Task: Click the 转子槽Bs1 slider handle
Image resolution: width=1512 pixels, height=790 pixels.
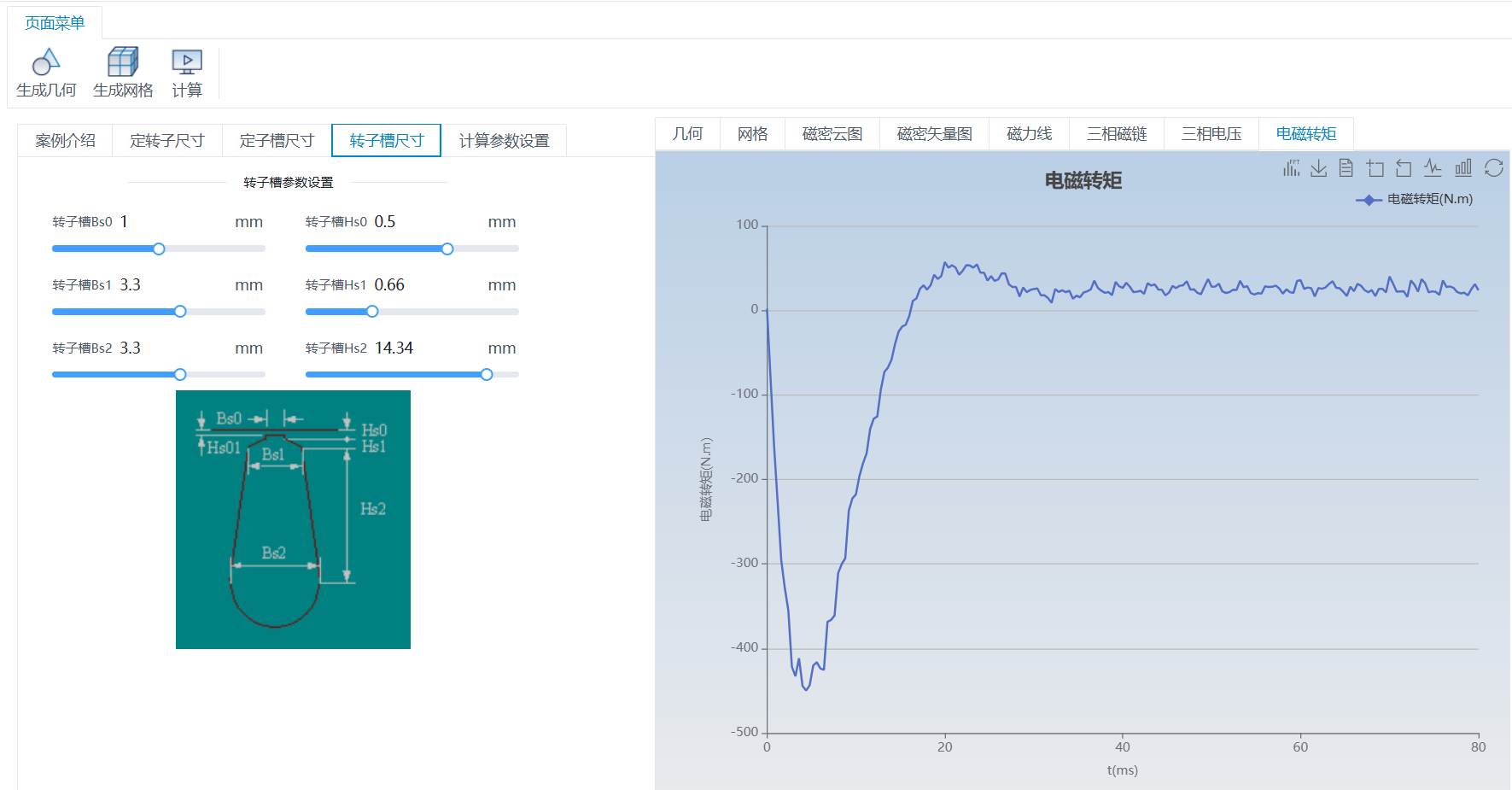Action: [180, 312]
